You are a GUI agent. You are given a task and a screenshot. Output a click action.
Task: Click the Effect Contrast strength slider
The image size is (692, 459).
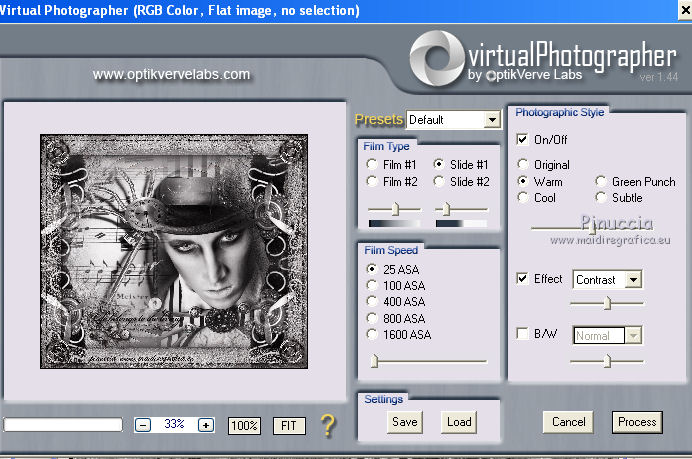[607, 303]
